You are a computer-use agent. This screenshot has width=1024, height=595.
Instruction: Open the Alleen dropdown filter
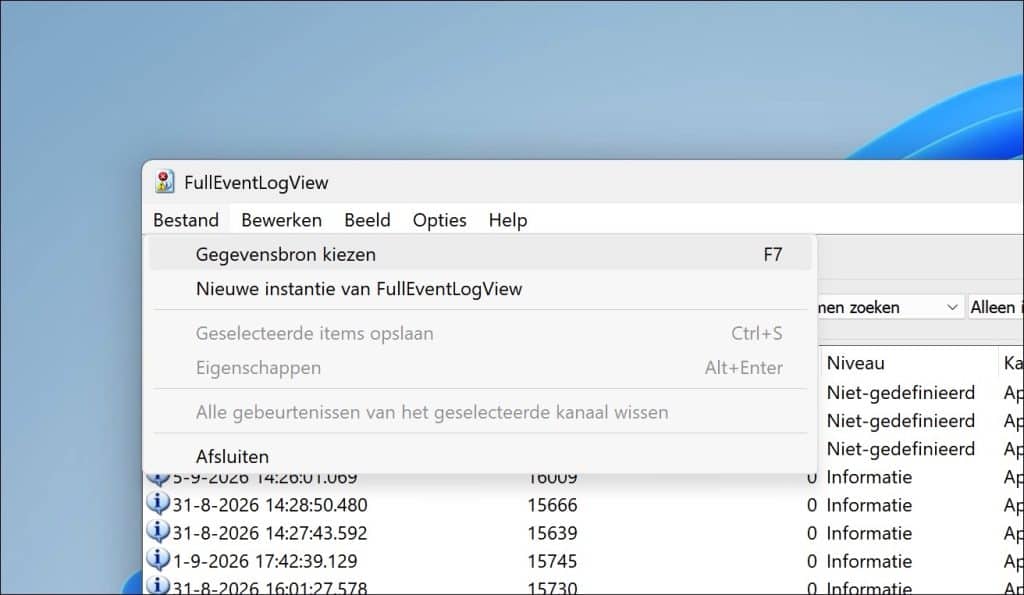click(x=995, y=307)
